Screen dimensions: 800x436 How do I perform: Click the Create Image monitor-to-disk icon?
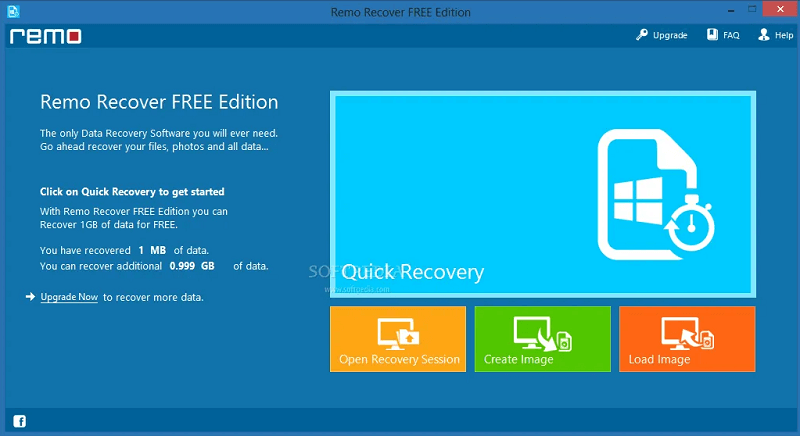tap(543, 334)
